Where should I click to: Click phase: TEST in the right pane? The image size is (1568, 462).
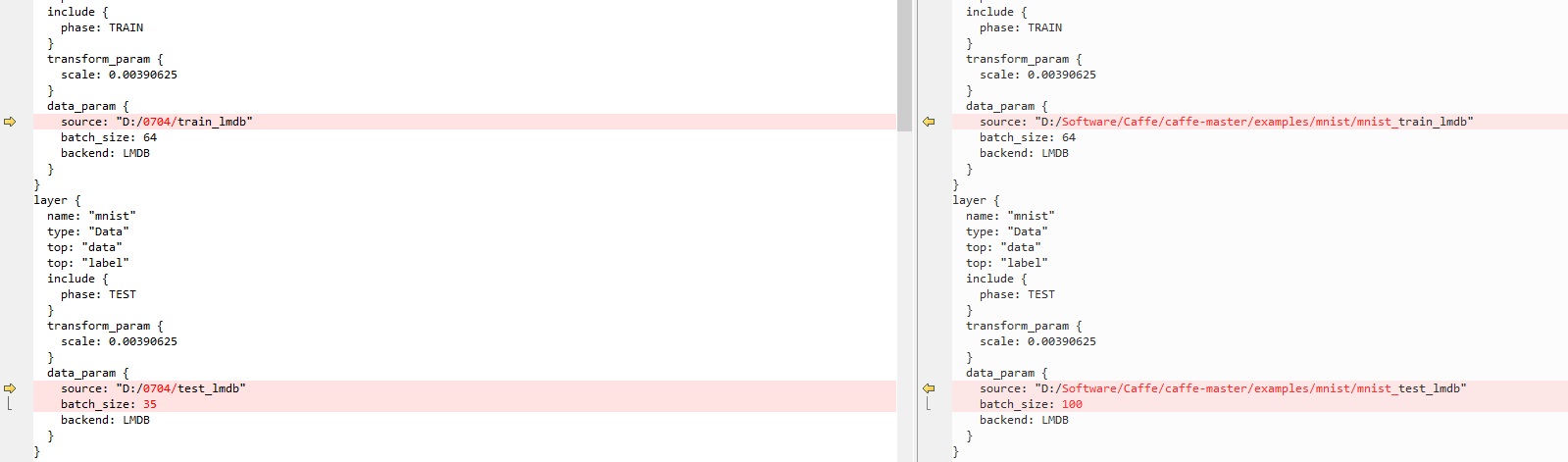[x=1017, y=294]
